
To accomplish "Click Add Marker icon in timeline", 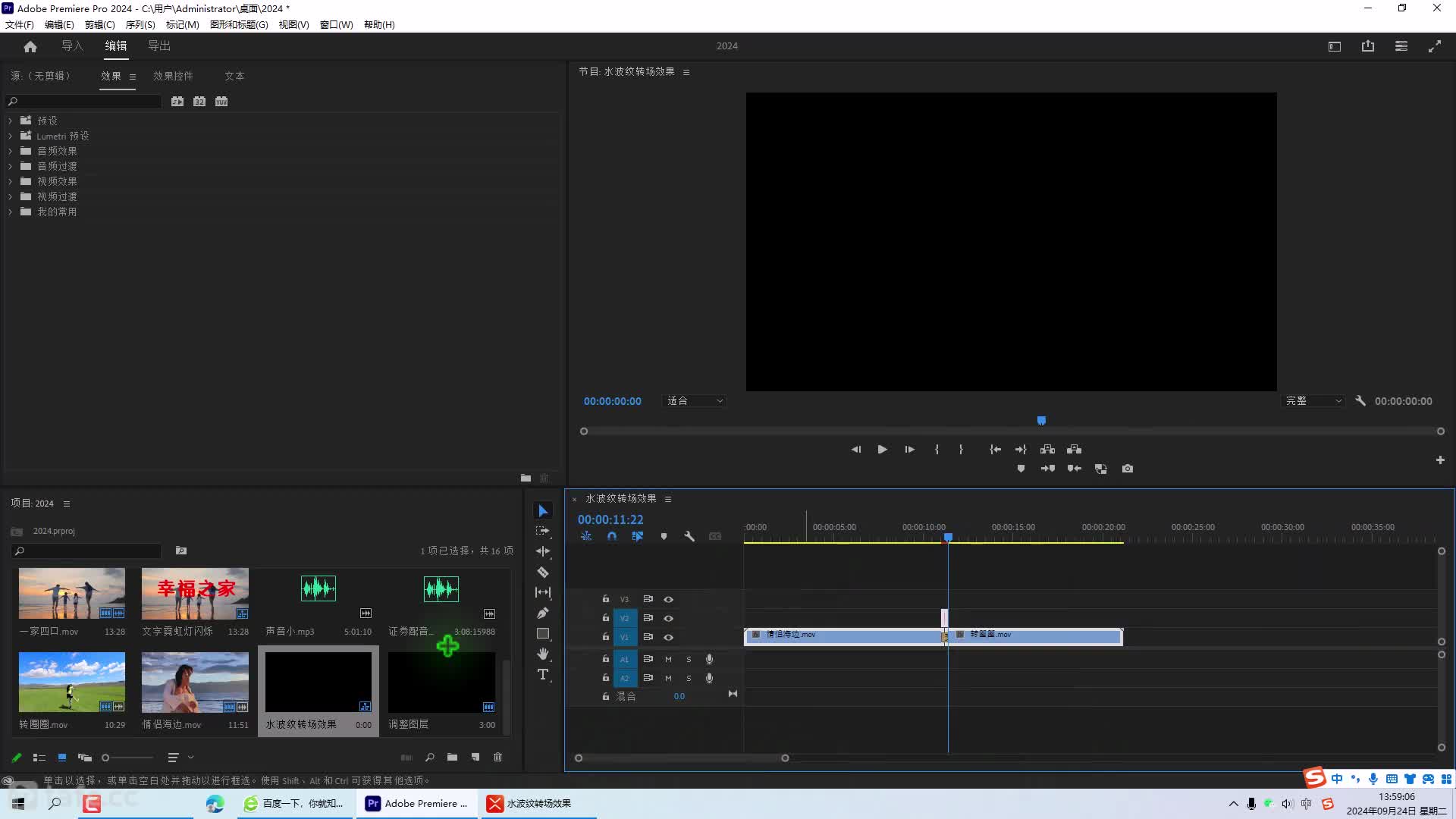I will (664, 536).
